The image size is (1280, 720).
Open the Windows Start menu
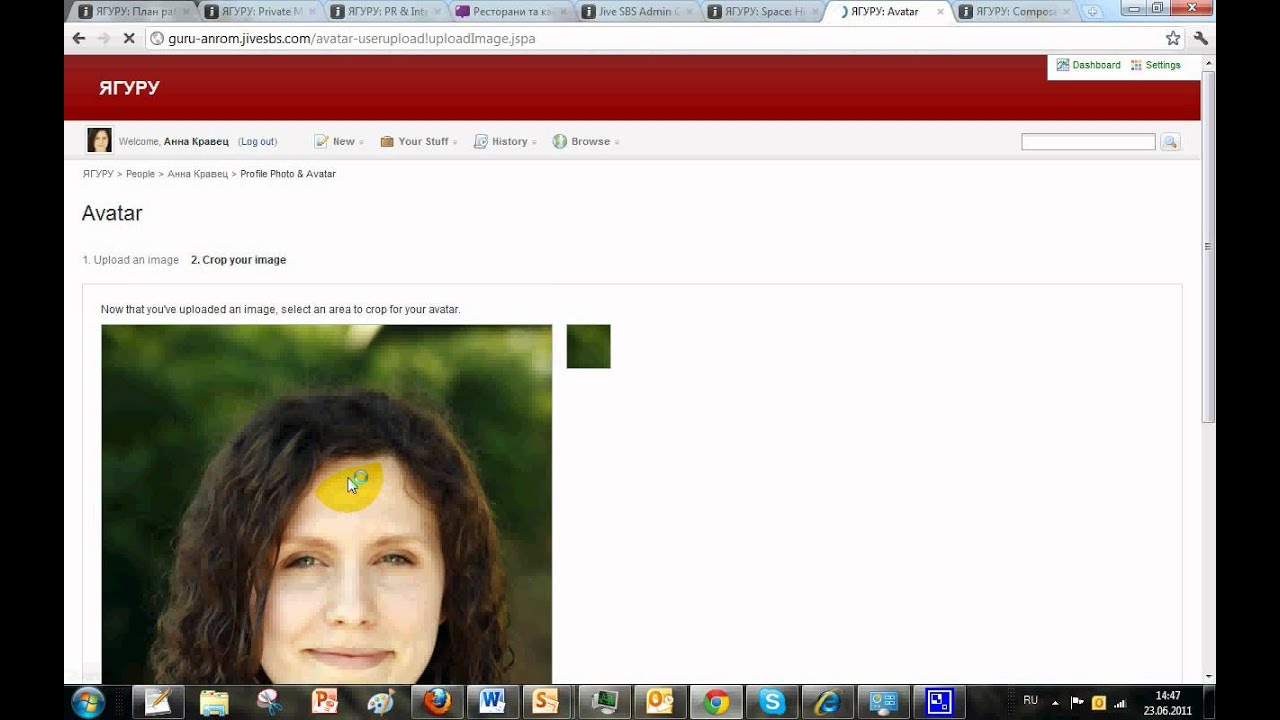pyautogui.click(x=88, y=702)
